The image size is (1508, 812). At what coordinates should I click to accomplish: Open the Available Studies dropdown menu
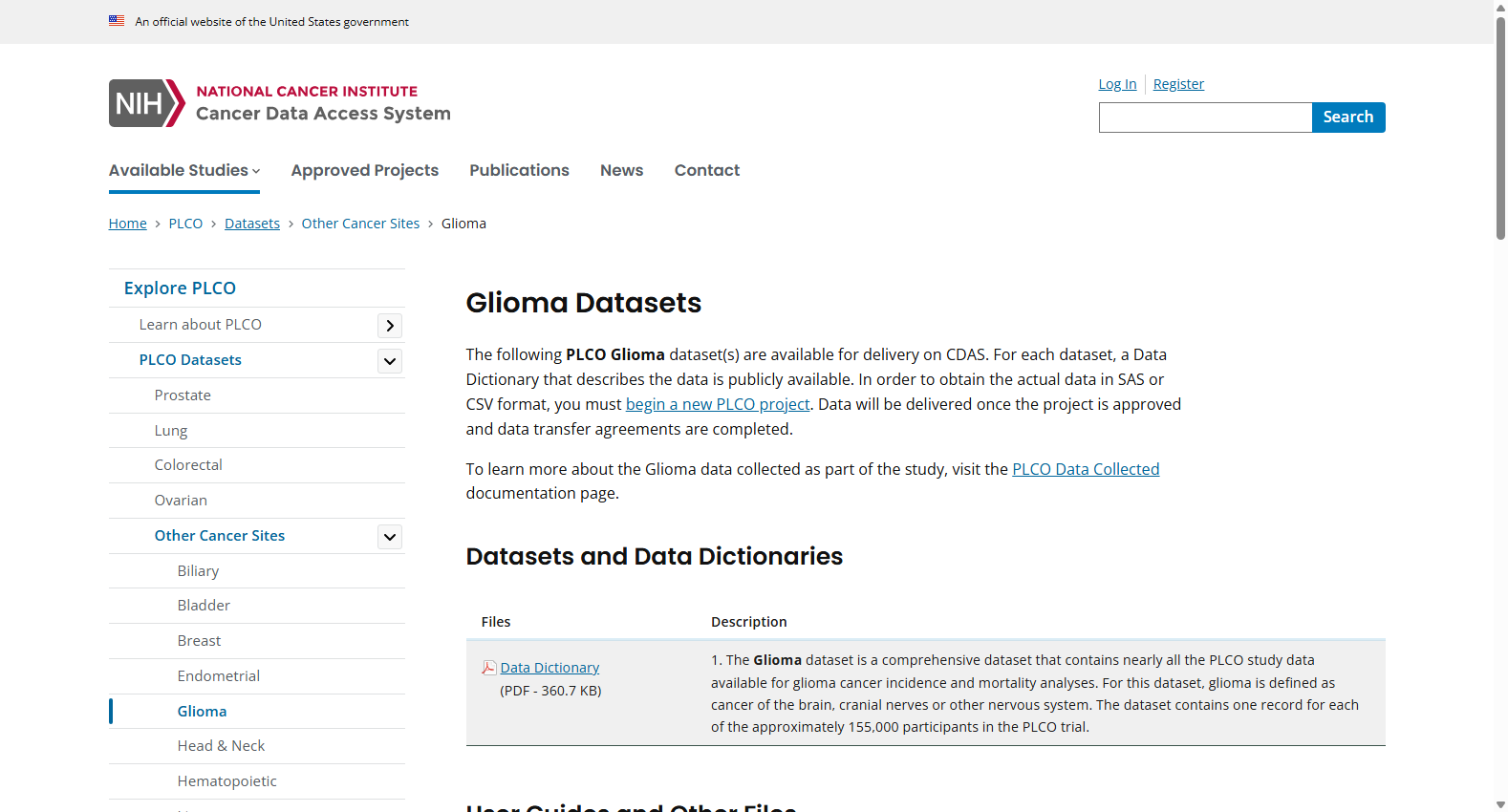point(184,170)
